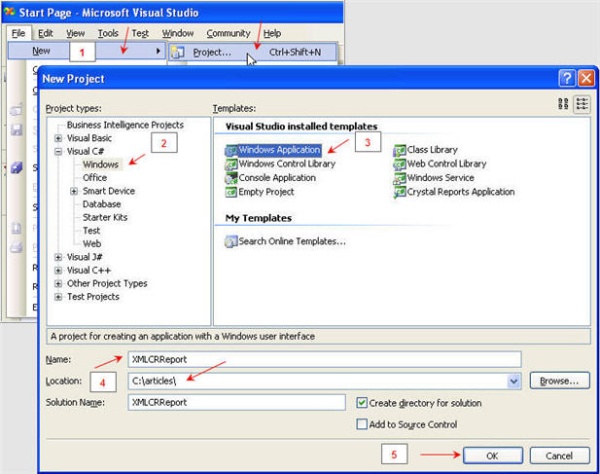Expand the Visual J# node
Screen dimensions: 600x474
[58, 257]
